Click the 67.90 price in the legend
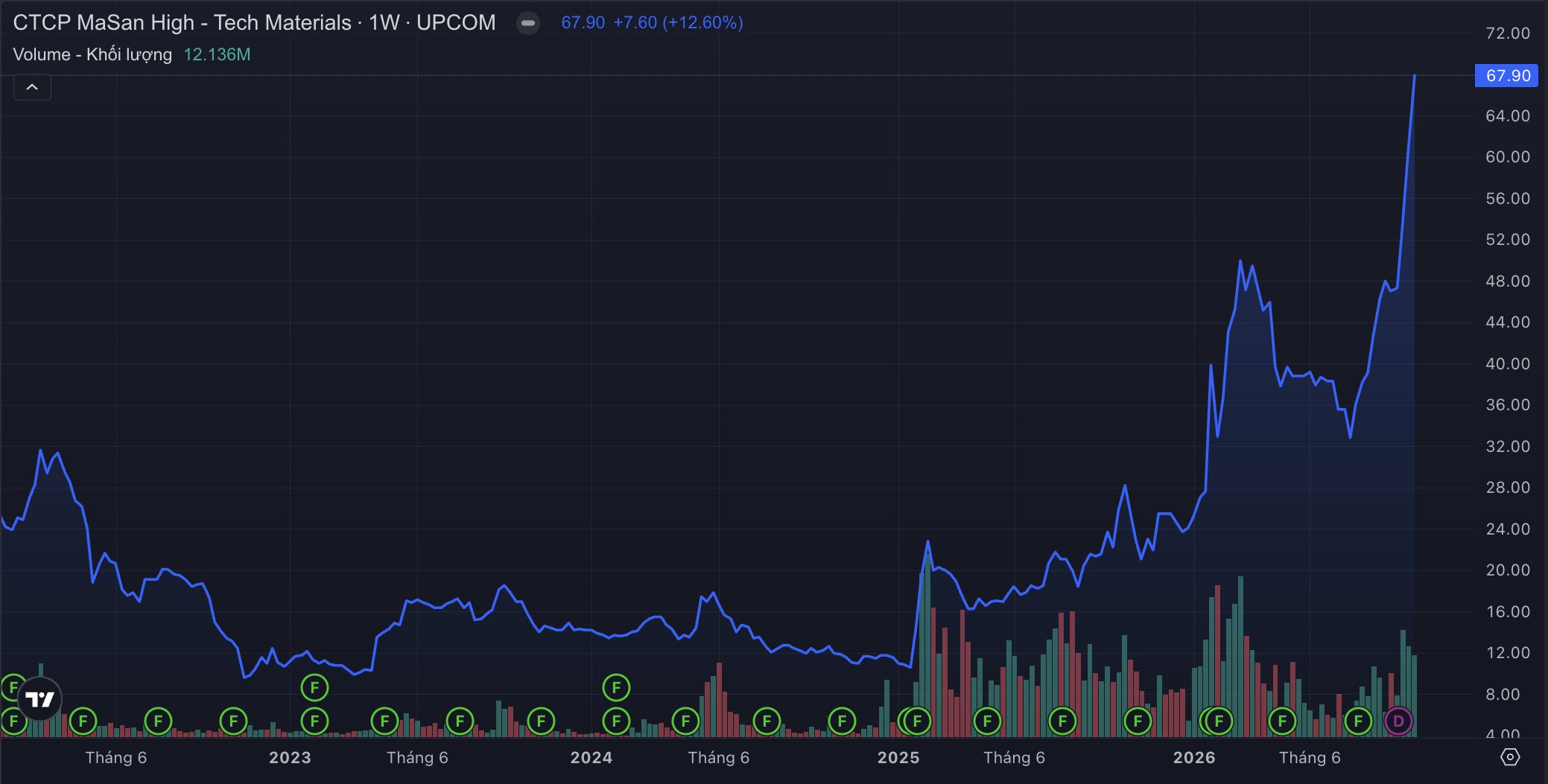Image resolution: width=1548 pixels, height=784 pixels. [583, 22]
